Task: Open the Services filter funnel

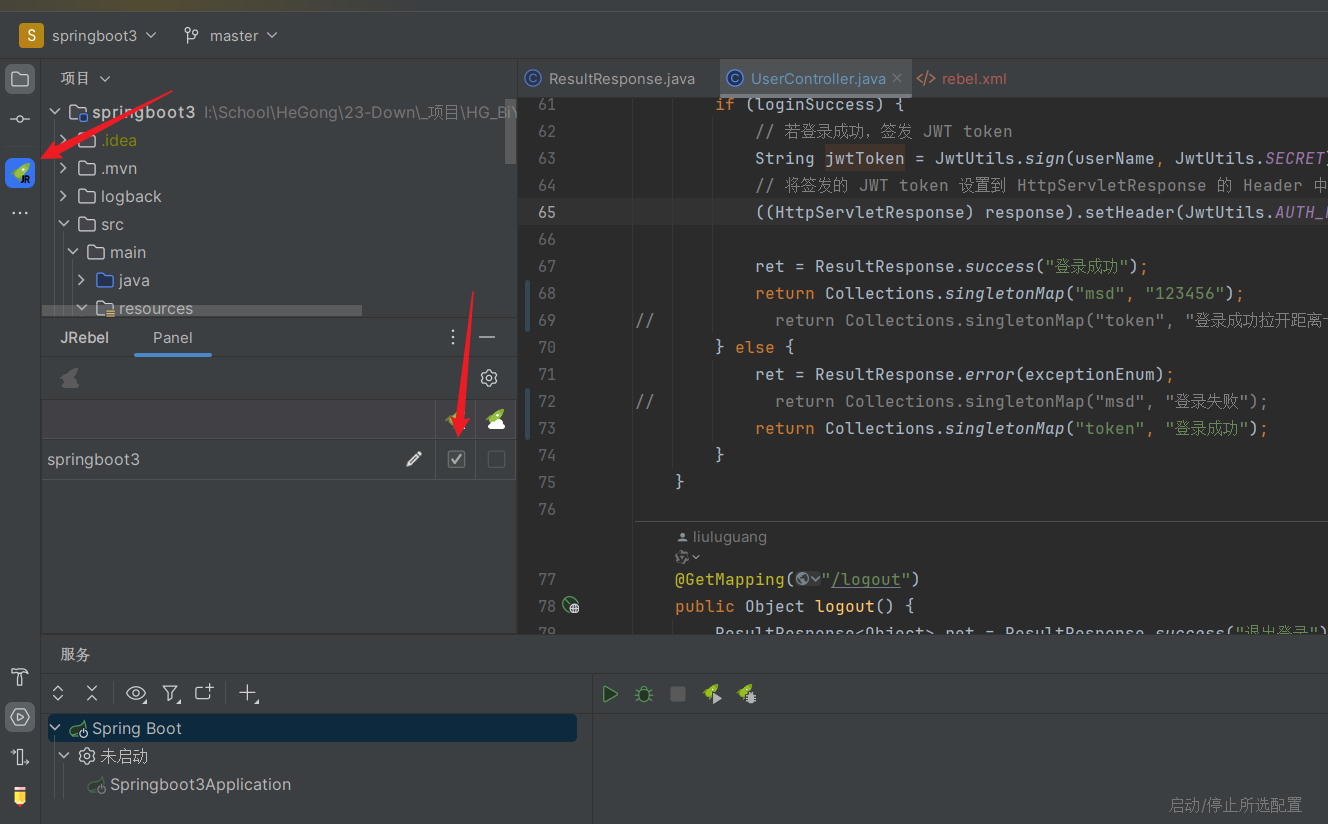Action: coord(171,693)
